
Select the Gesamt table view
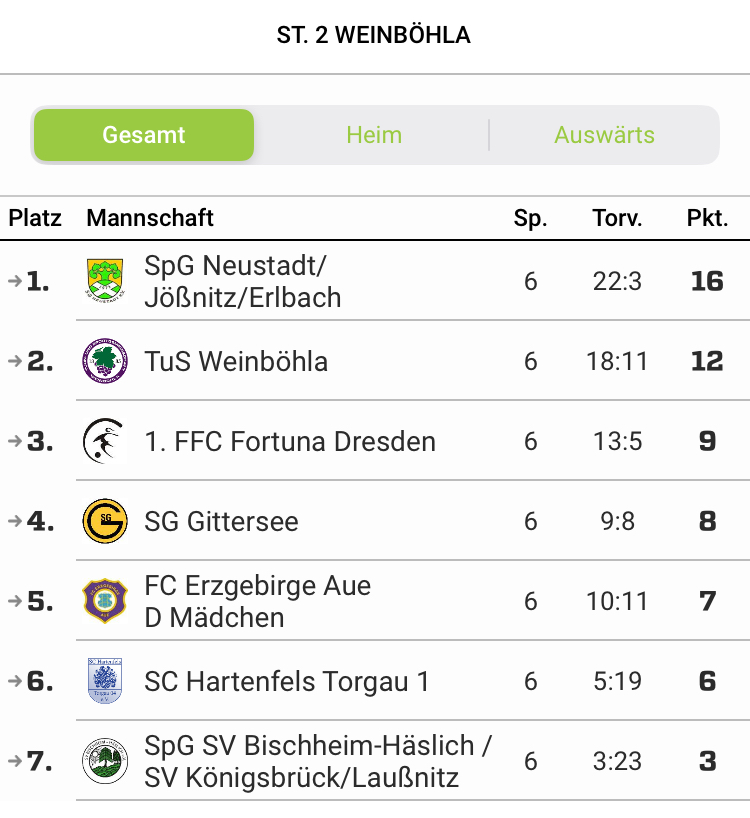click(x=144, y=135)
